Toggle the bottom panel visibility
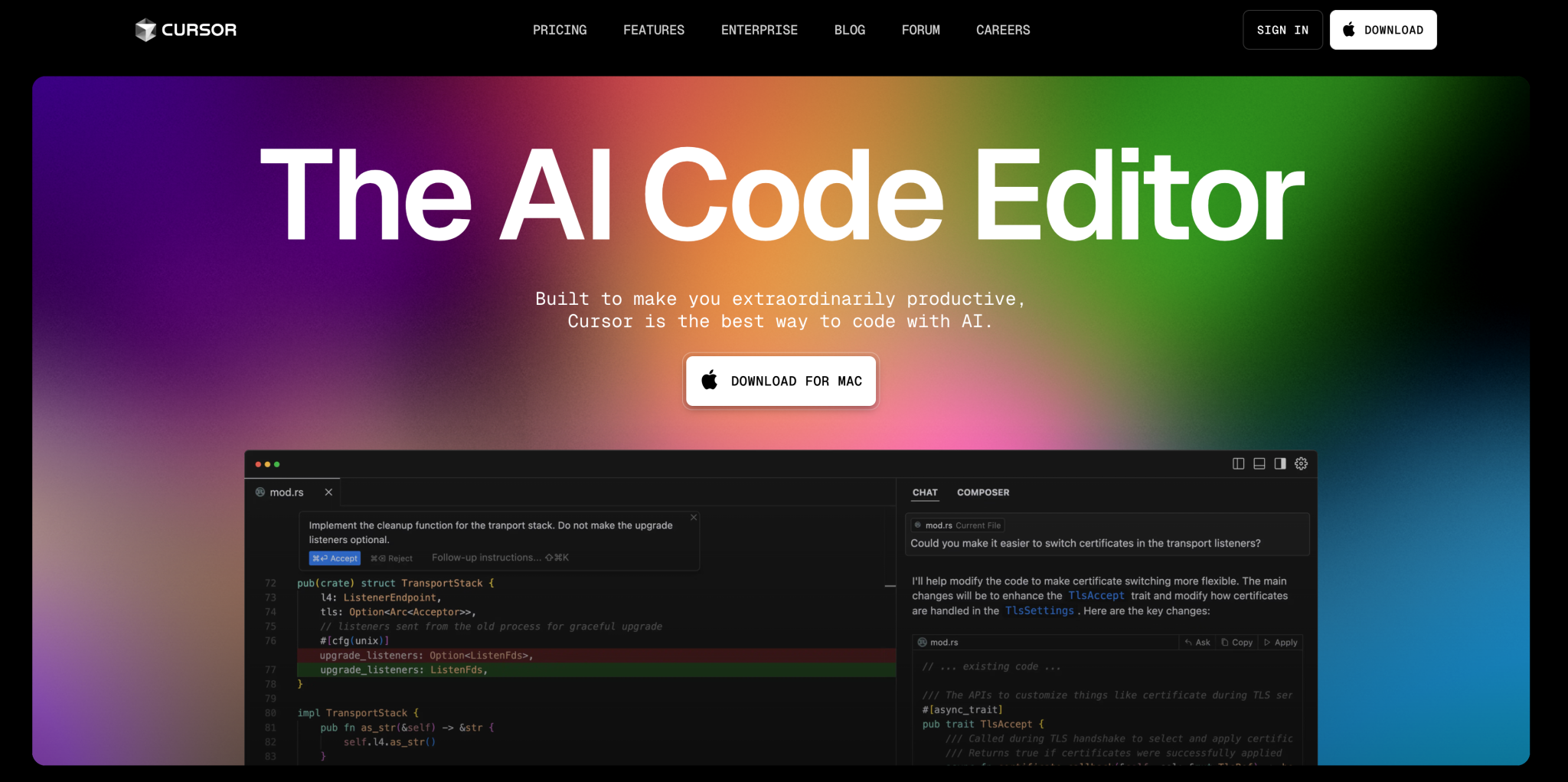 (x=1259, y=463)
